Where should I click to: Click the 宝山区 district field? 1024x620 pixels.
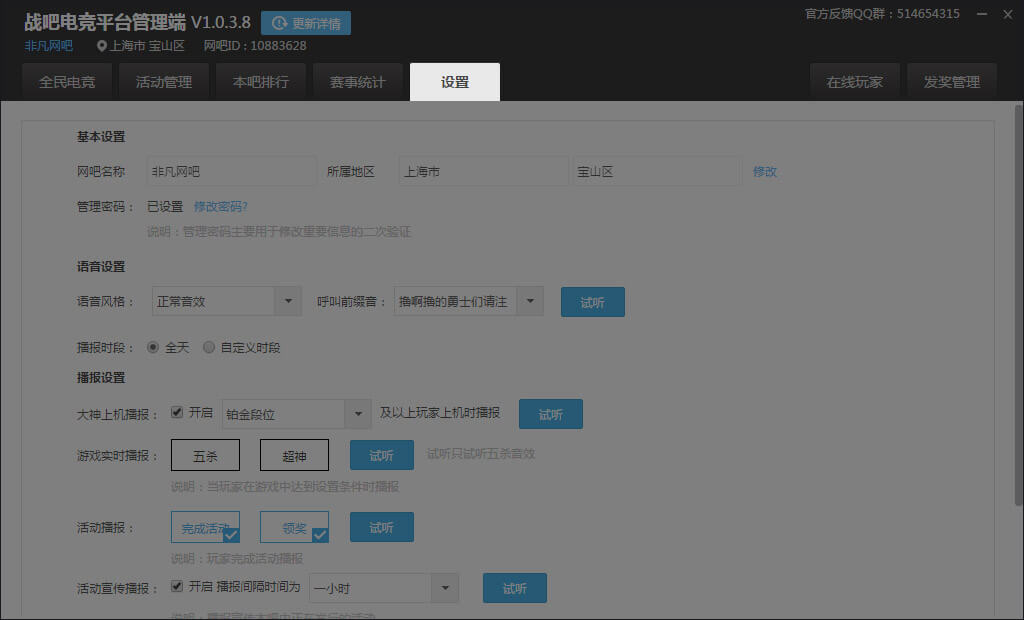[657, 171]
